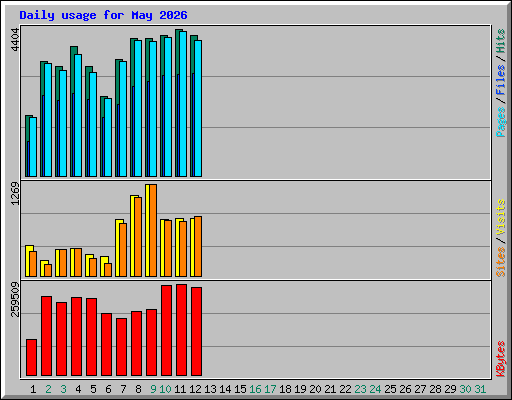512x400 pixels.
Task: Click the day 10 red KBytes bar
Action: (x=166, y=331)
